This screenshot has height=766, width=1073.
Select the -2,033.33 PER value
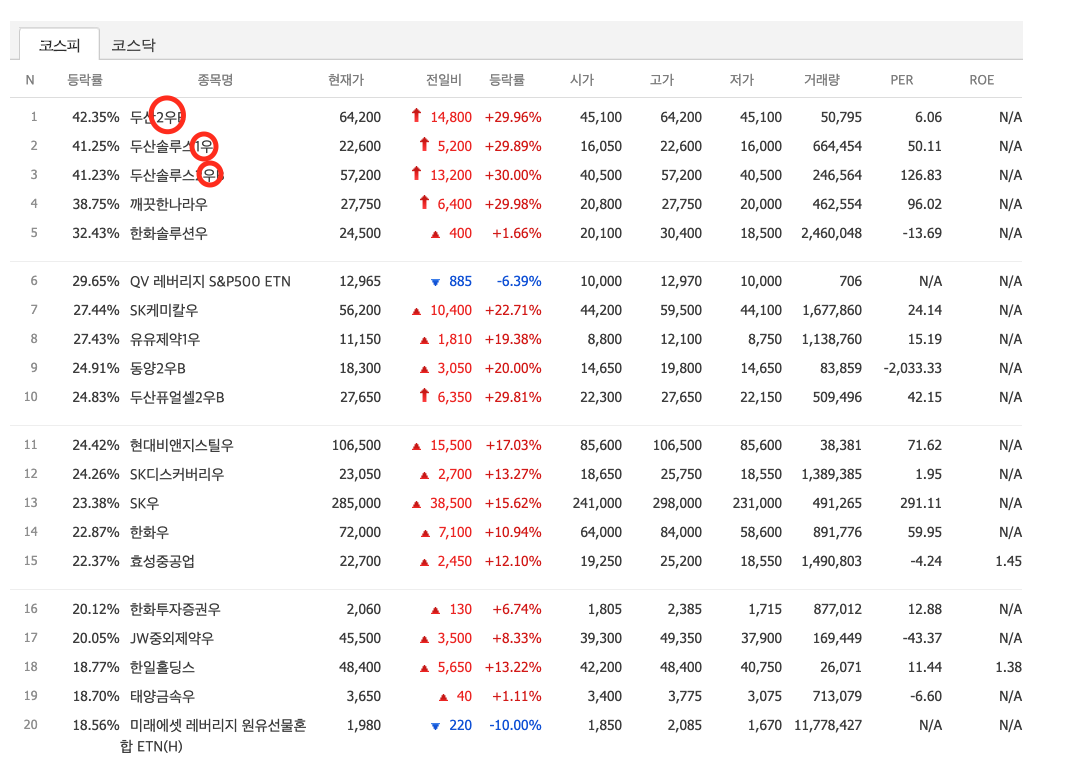click(913, 368)
